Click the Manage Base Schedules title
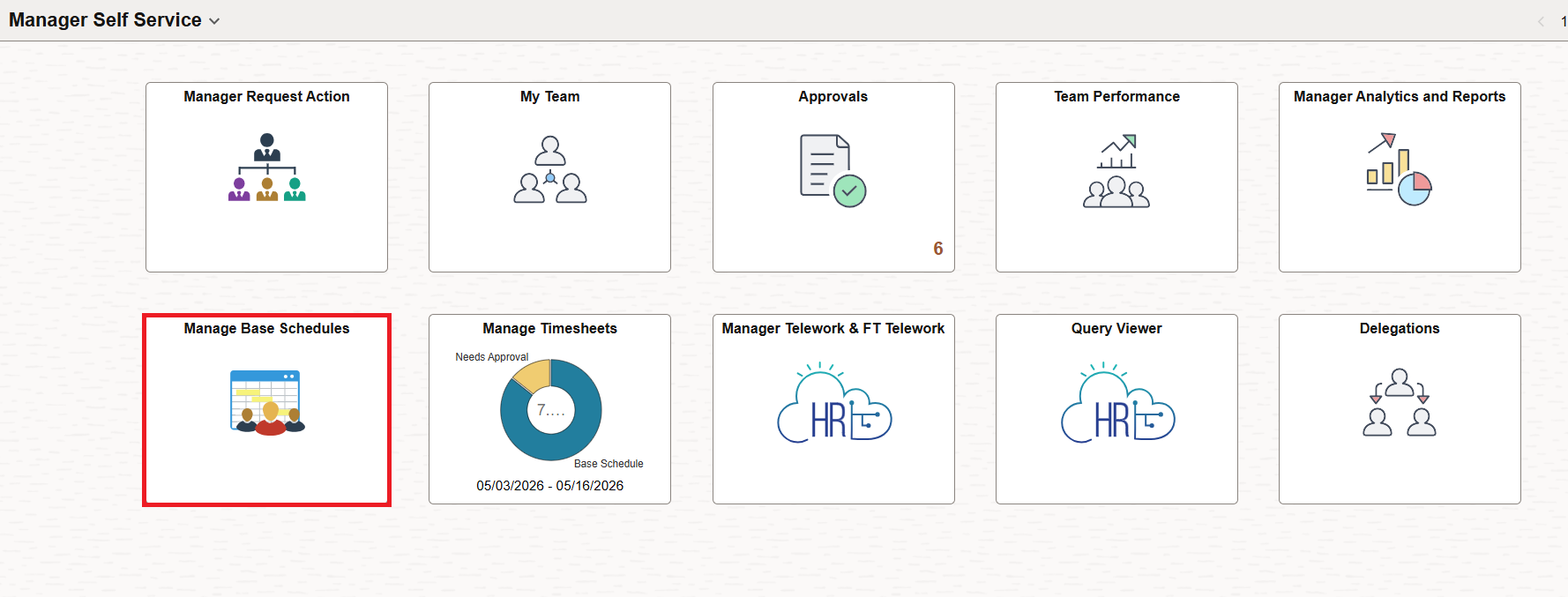Screen dimensions: 1568x597 [266, 328]
